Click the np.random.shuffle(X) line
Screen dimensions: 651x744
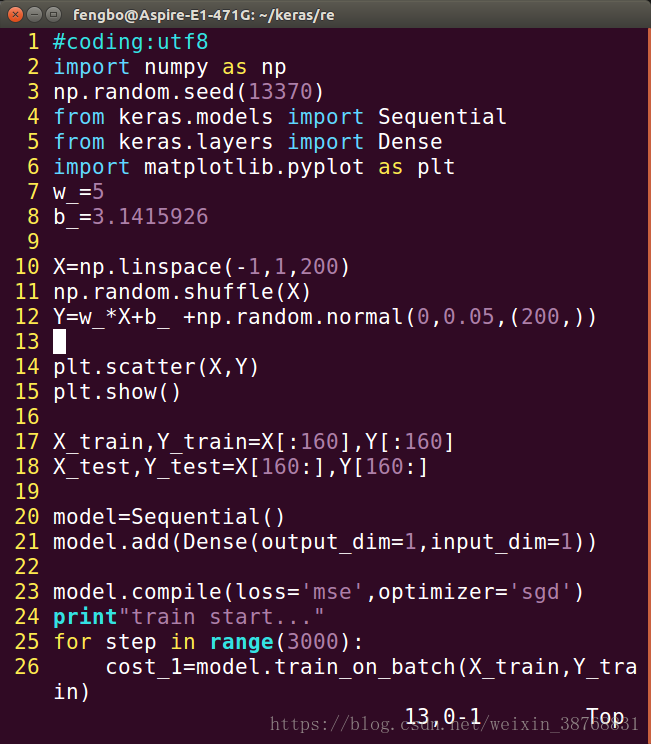coord(182,292)
